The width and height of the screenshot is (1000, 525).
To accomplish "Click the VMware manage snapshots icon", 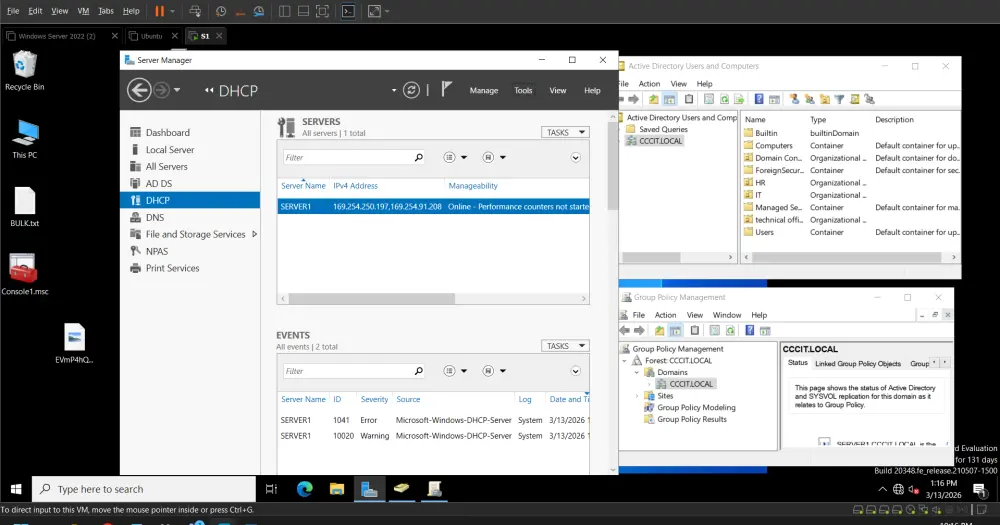I will [x=258, y=11].
